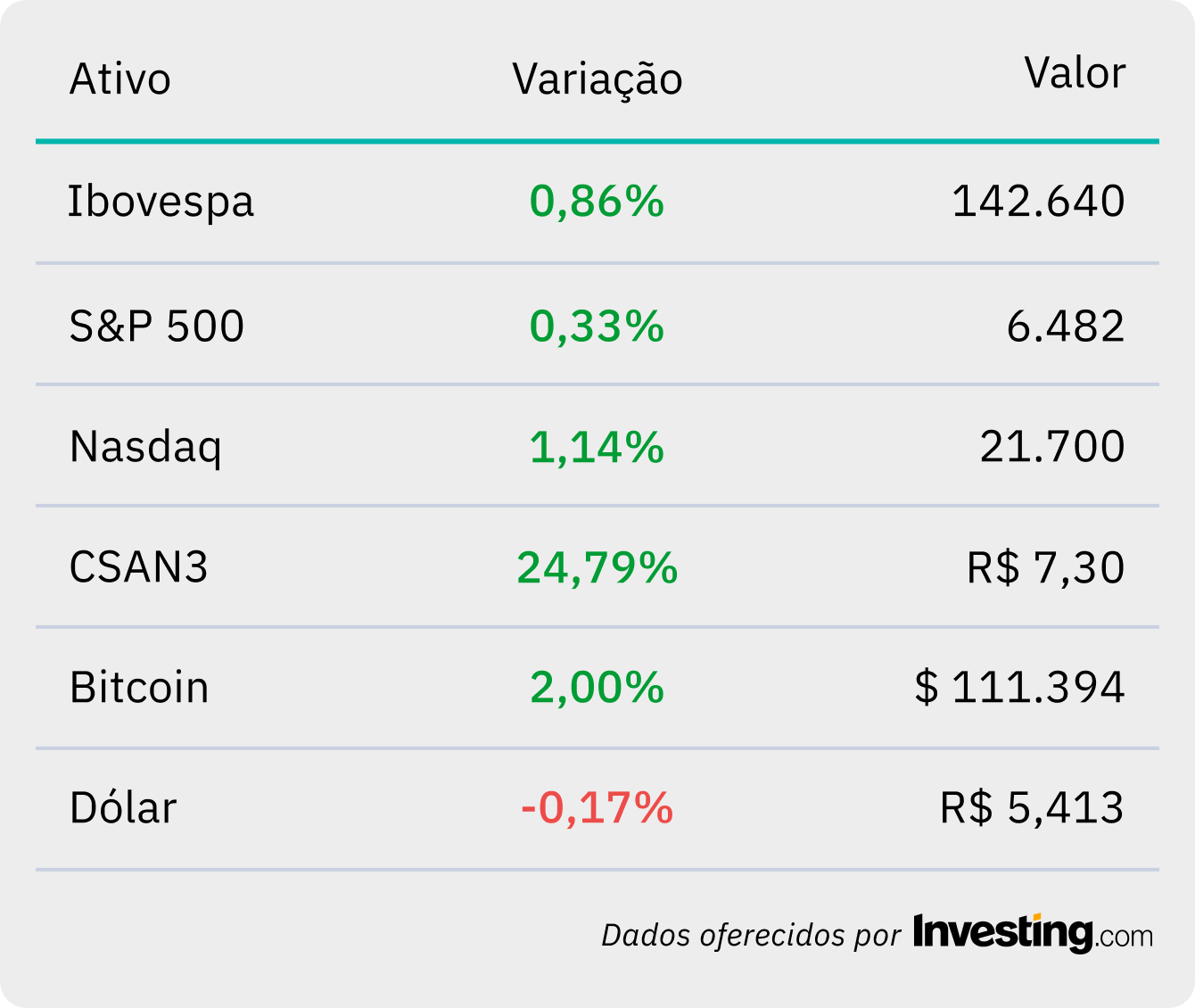Image resolution: width=1195 pixels, height=1008 pixels.
Task: Click the CSAN3 asset name
Action: click(x=139, y=567)
